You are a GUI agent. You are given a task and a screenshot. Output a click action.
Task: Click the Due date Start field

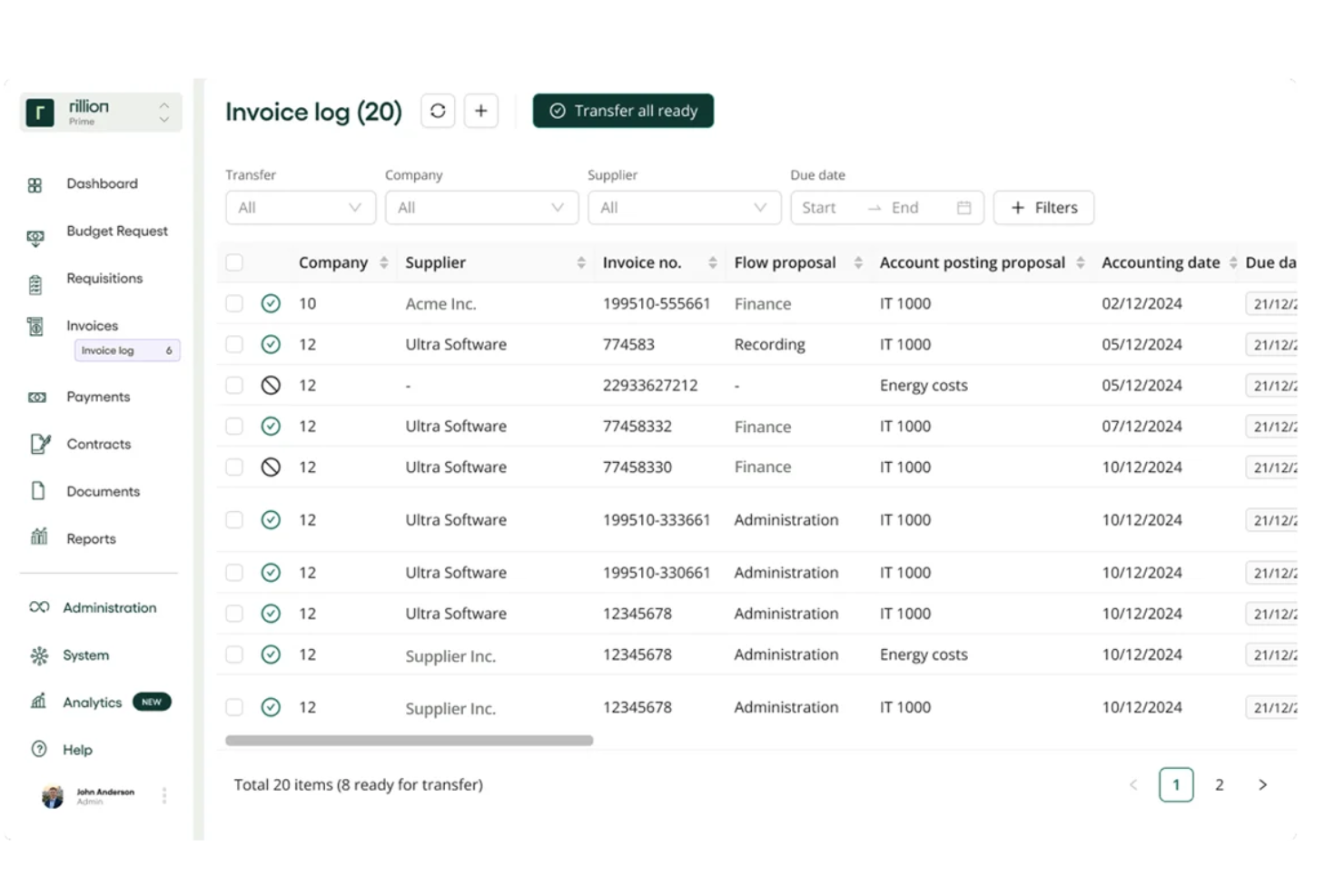819,208
